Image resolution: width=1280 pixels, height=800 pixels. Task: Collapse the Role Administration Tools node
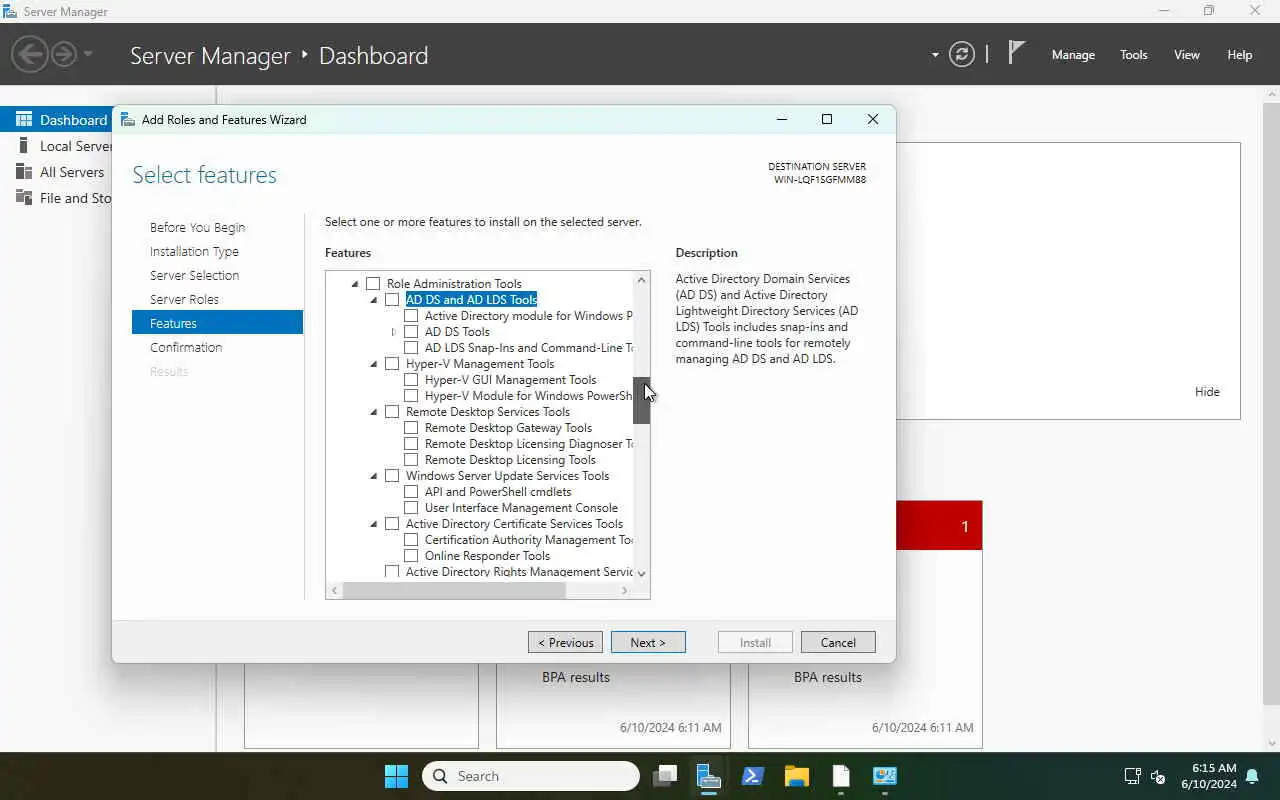(x=355, y=284)
